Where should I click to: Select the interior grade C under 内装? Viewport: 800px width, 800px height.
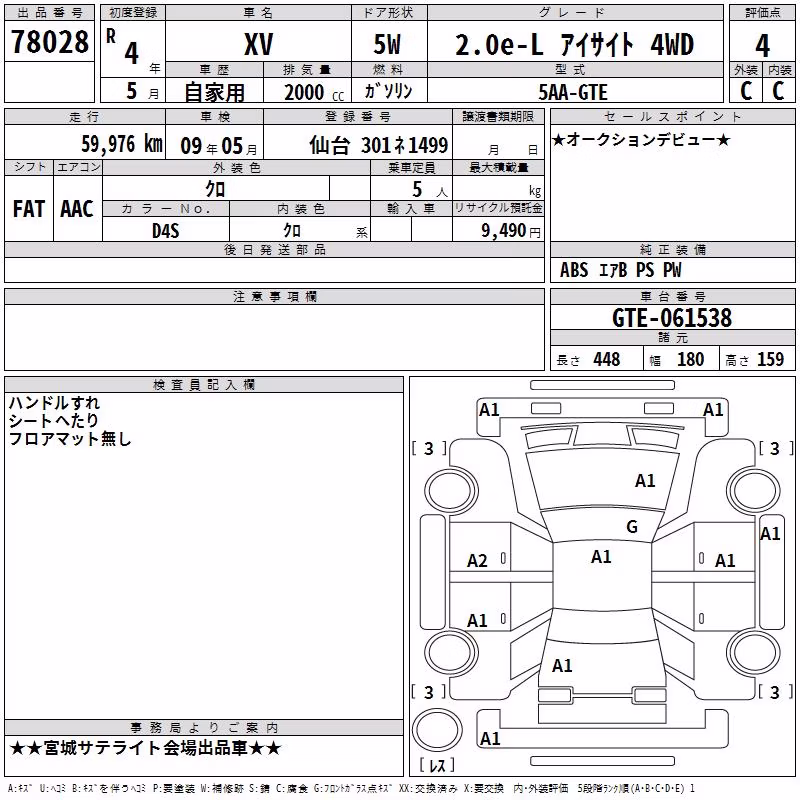[778, 91]
